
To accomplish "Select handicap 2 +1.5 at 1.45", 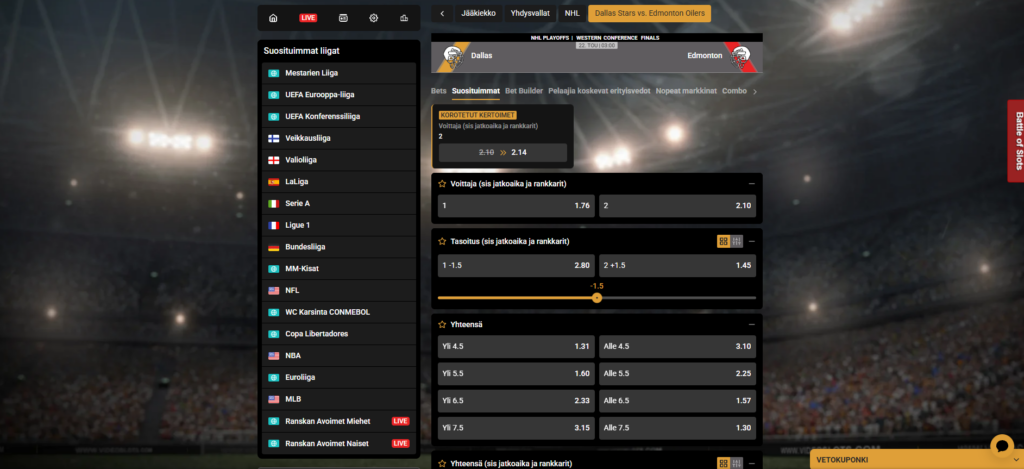I will pyautogui.click(x=677, y=265).
